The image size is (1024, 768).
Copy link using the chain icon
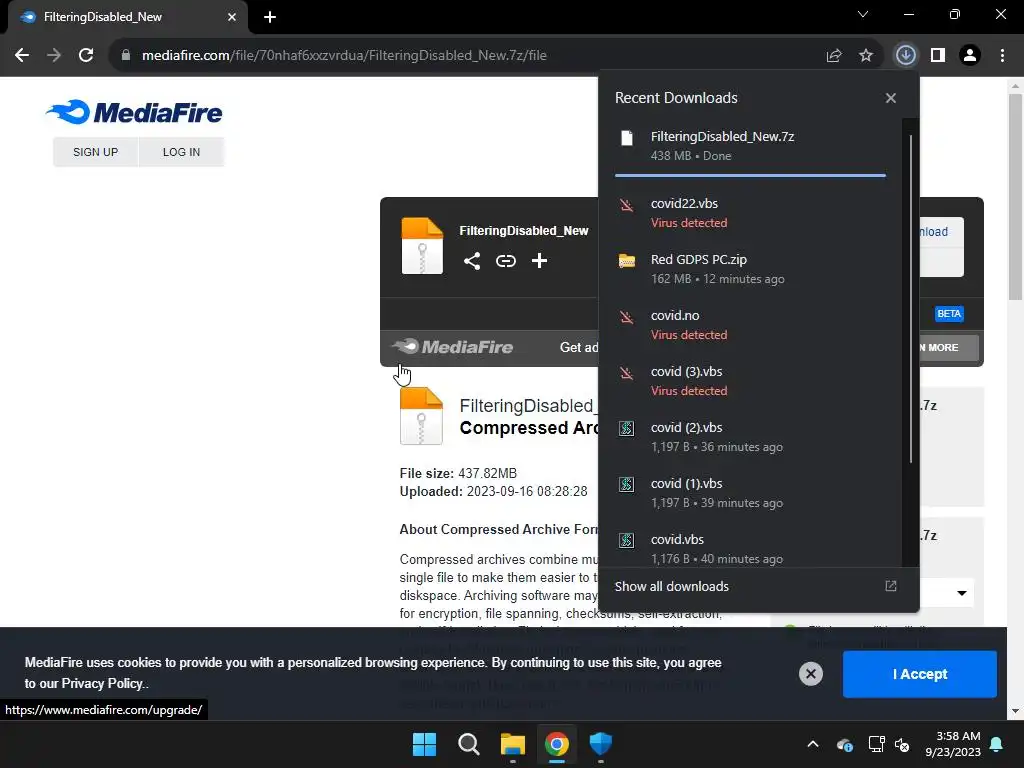pyautogui.click(x=505, y=261)
